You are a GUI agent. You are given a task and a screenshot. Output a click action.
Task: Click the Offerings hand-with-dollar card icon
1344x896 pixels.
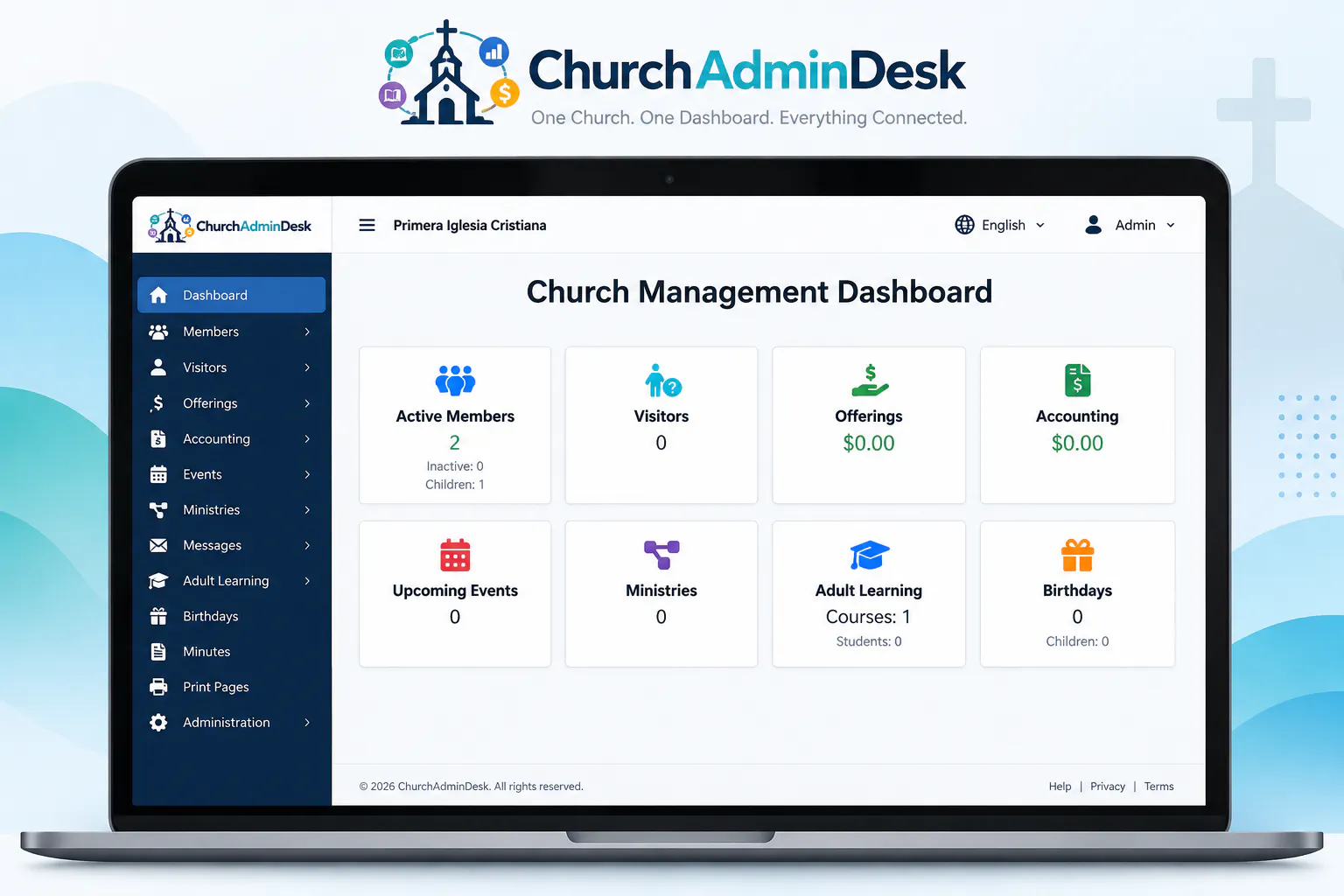(870, 381)
